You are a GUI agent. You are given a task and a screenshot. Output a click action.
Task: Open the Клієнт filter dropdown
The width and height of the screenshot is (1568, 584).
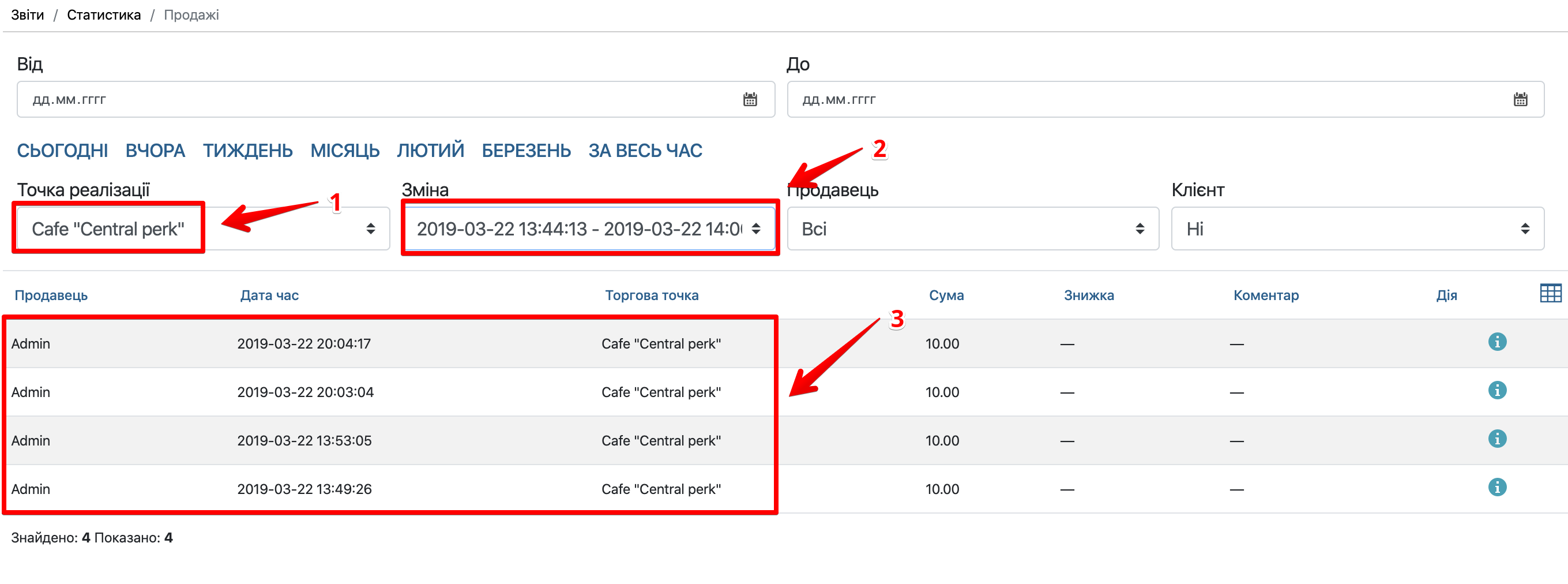click(x=1357, y=229)
